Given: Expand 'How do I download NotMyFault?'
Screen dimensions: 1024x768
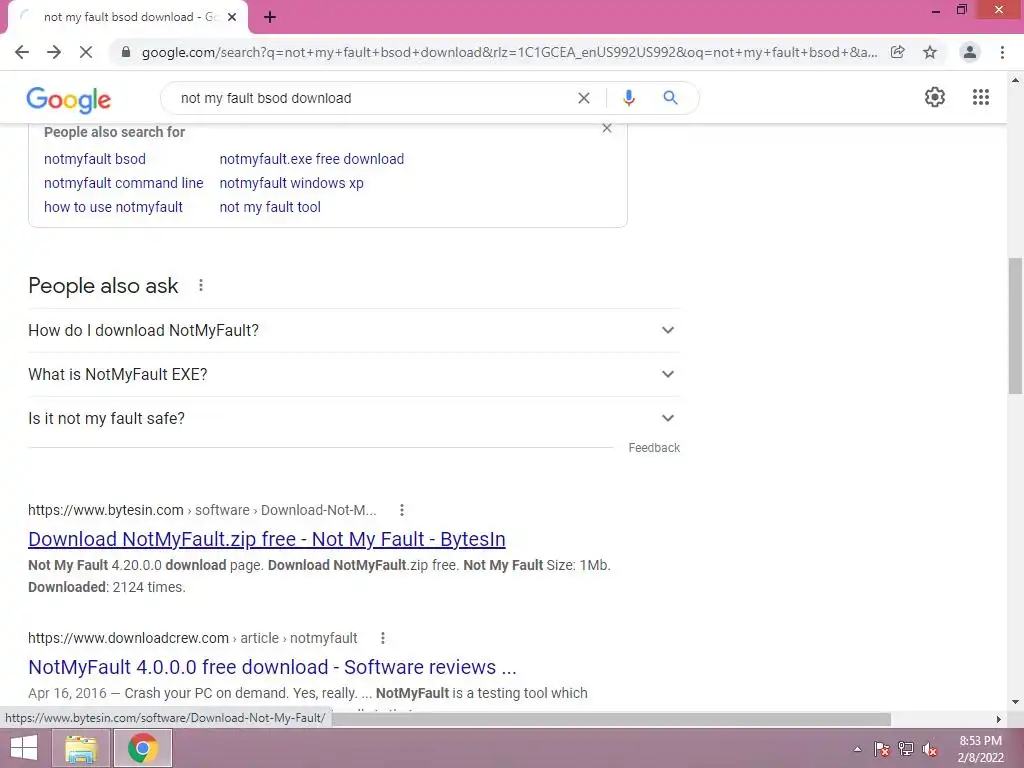Looking at the screenshot, I should point(354,330).
